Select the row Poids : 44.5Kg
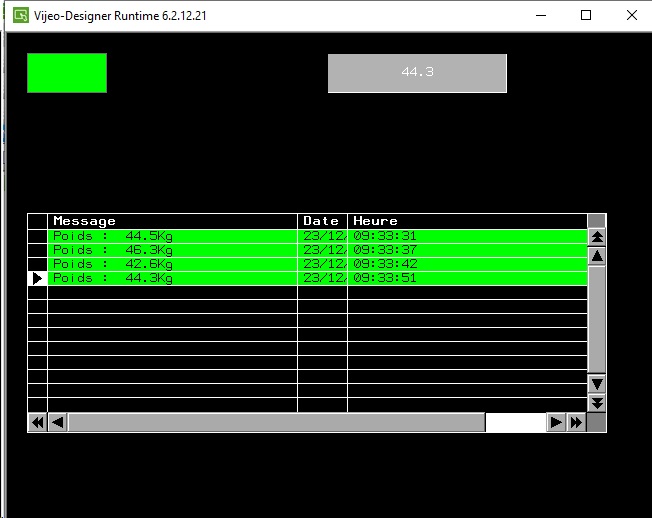652x518 pixels. tap(172, 236)
